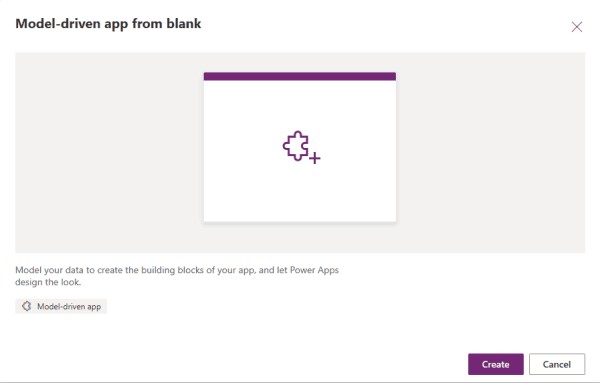600x383 pixels.
Task: Cancel the model-driven app dialog
Action: [x=557, y=364]
